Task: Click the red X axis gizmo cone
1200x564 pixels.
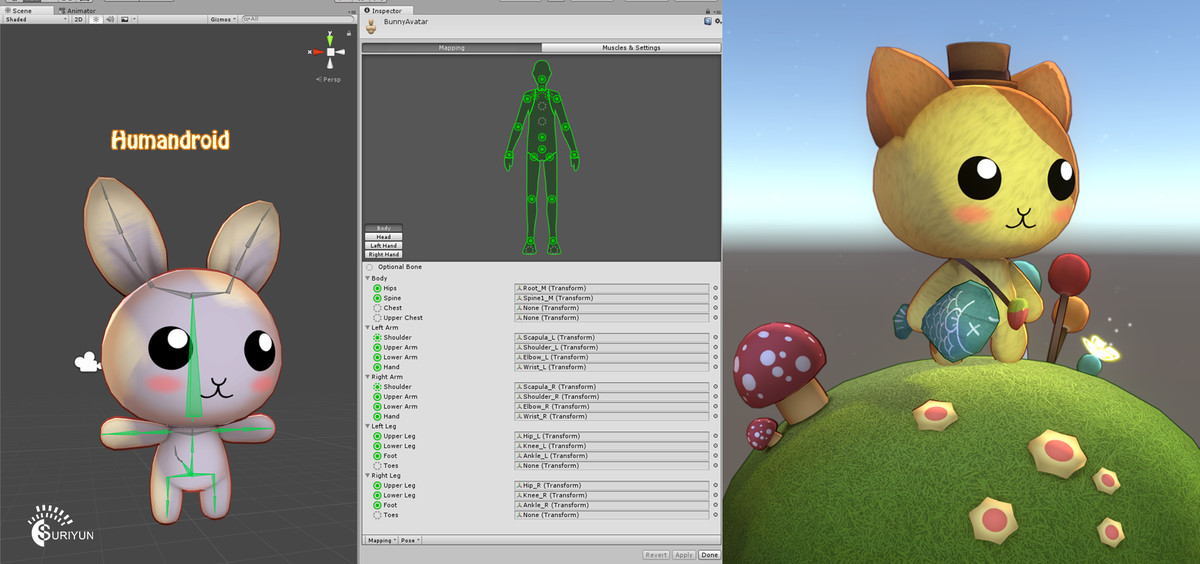Action: point(318,51)
